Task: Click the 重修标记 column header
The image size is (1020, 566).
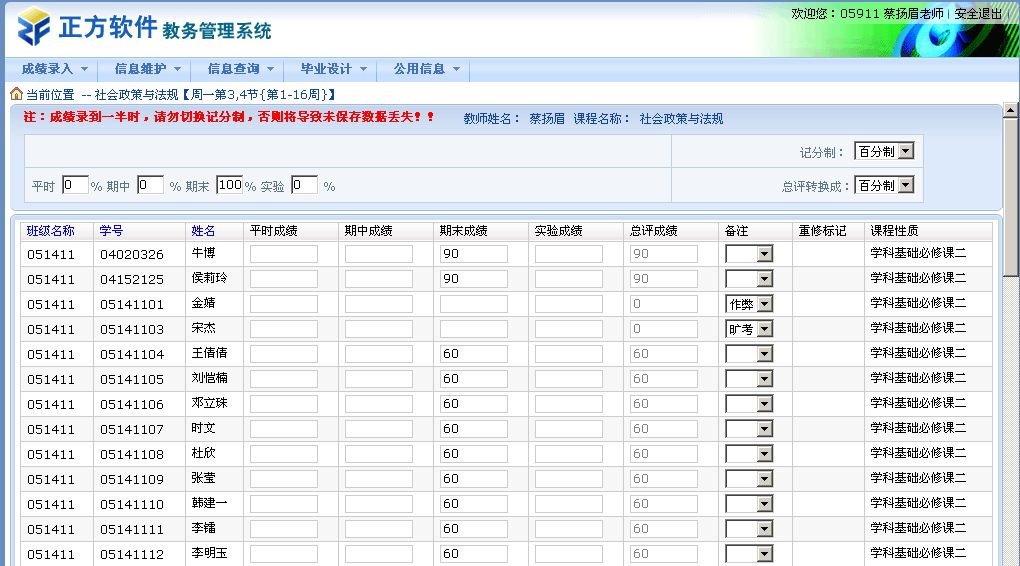Action: pyautogui.click(x=822, y=230)
